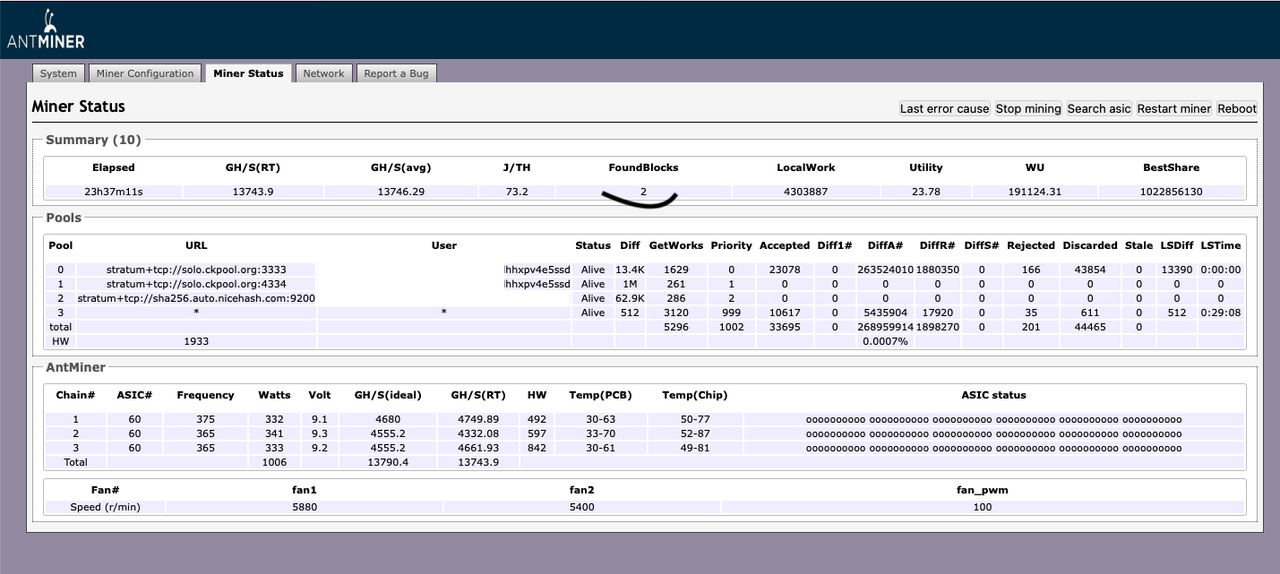Click the HW value 842 for chain 3
Viewport: 1280px width, 574px height.
click(538, 448)
